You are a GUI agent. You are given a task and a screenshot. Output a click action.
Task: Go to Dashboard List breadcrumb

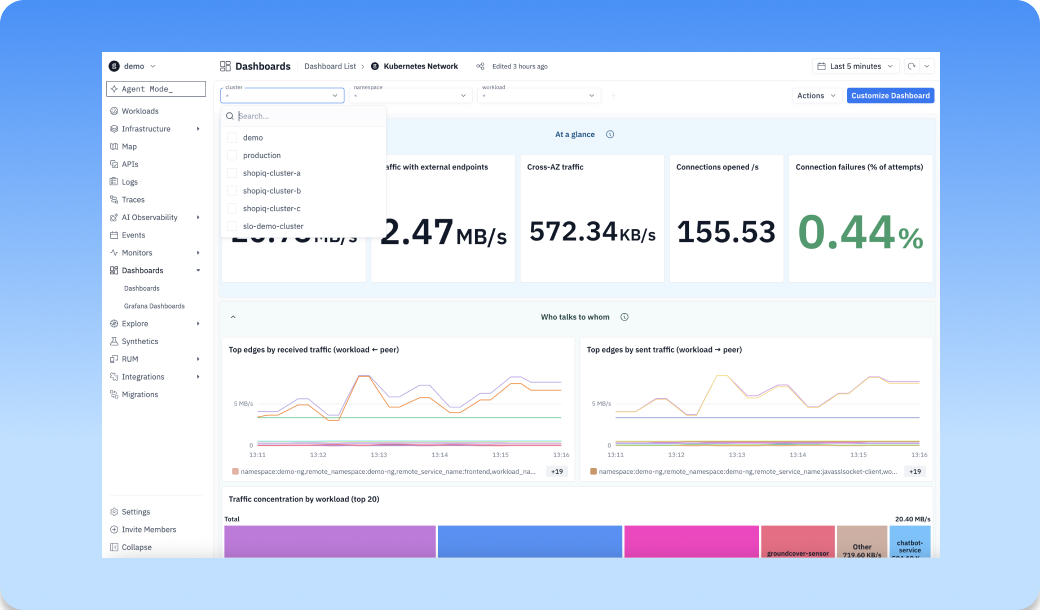point(330,66)
